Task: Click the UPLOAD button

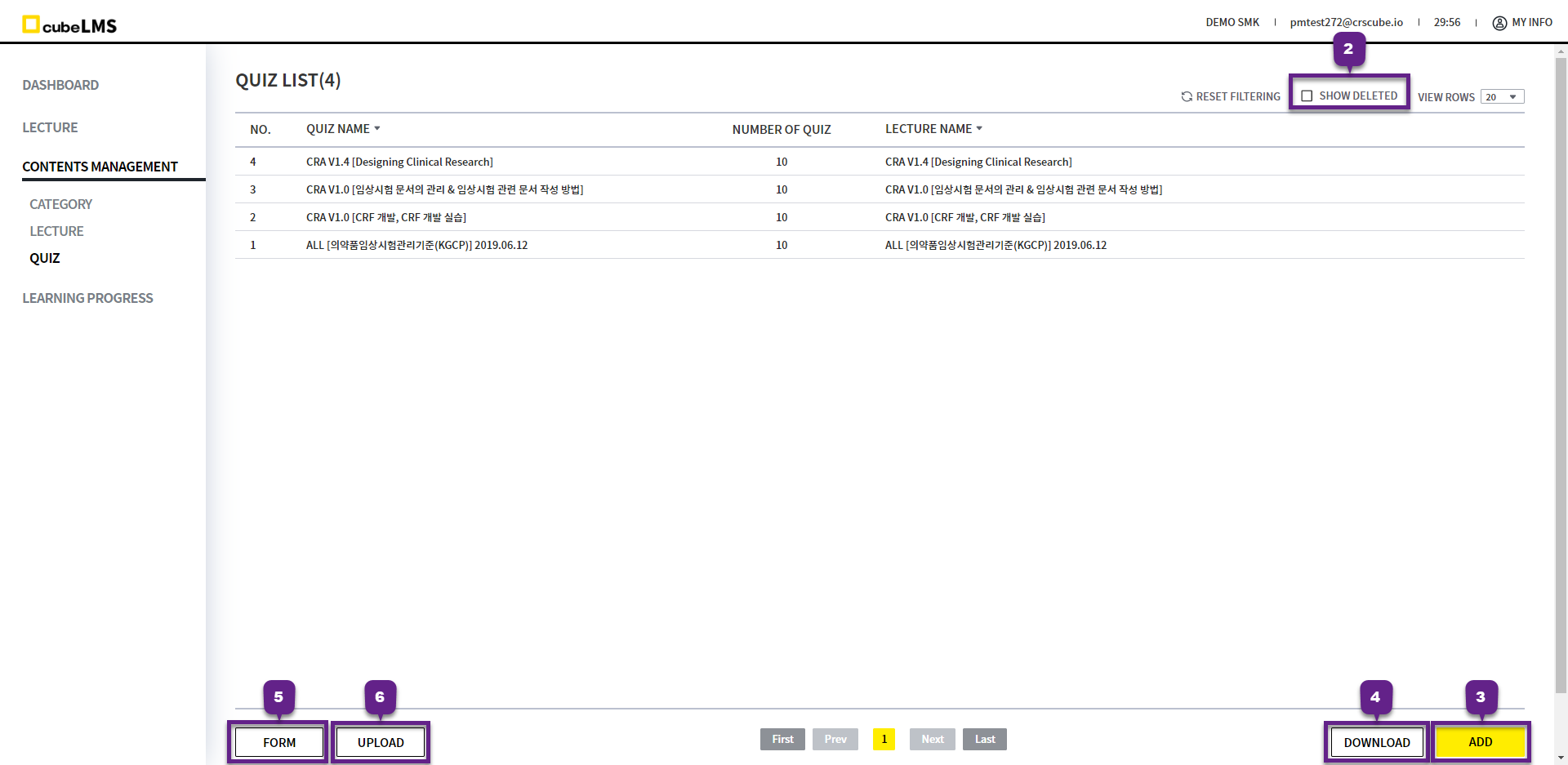Action: 381,742
